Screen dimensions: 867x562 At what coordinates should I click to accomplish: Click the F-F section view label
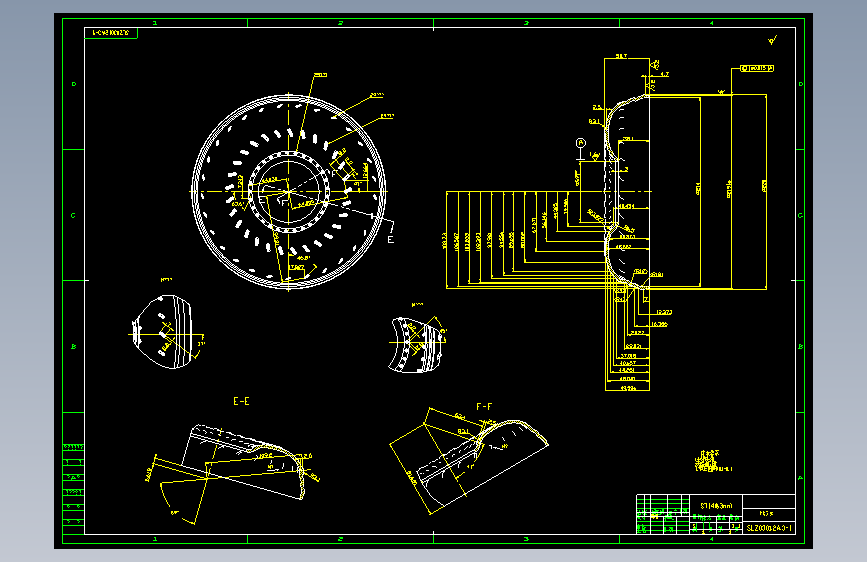pos(484,407)
